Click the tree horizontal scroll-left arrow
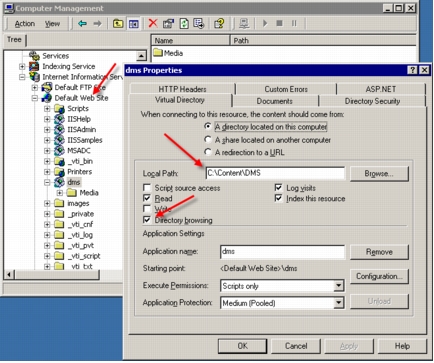434x363 pixels. tap(9, 275)
